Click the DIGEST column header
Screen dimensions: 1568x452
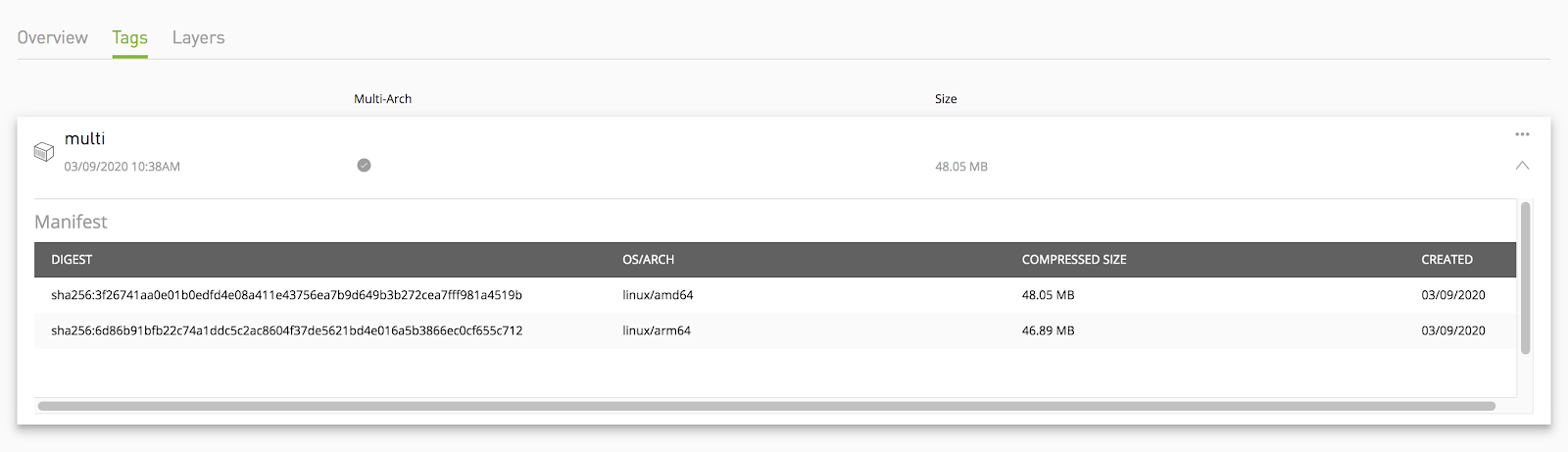point(72,260)
